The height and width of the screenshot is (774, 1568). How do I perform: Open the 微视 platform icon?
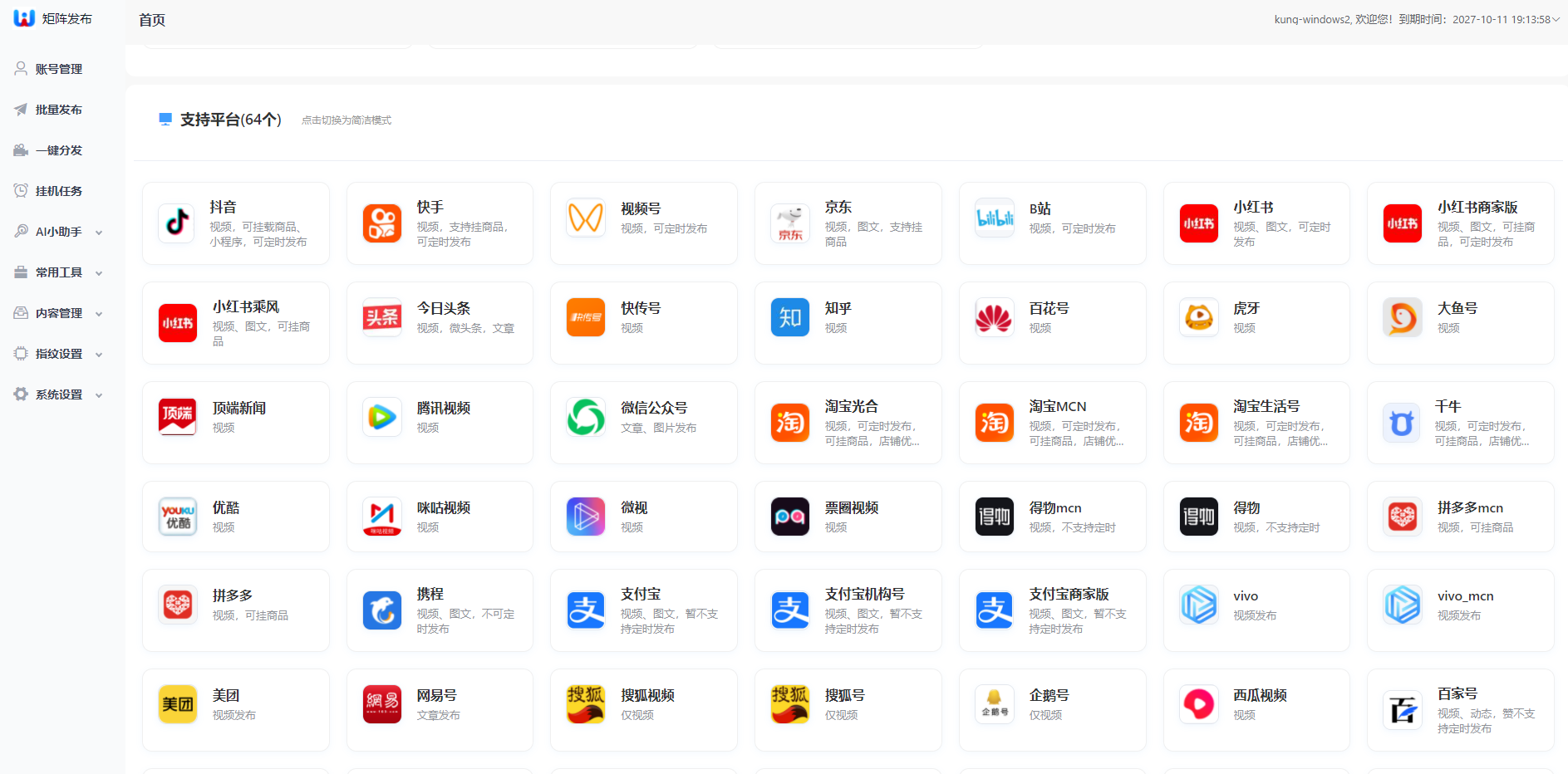(586, 517)
